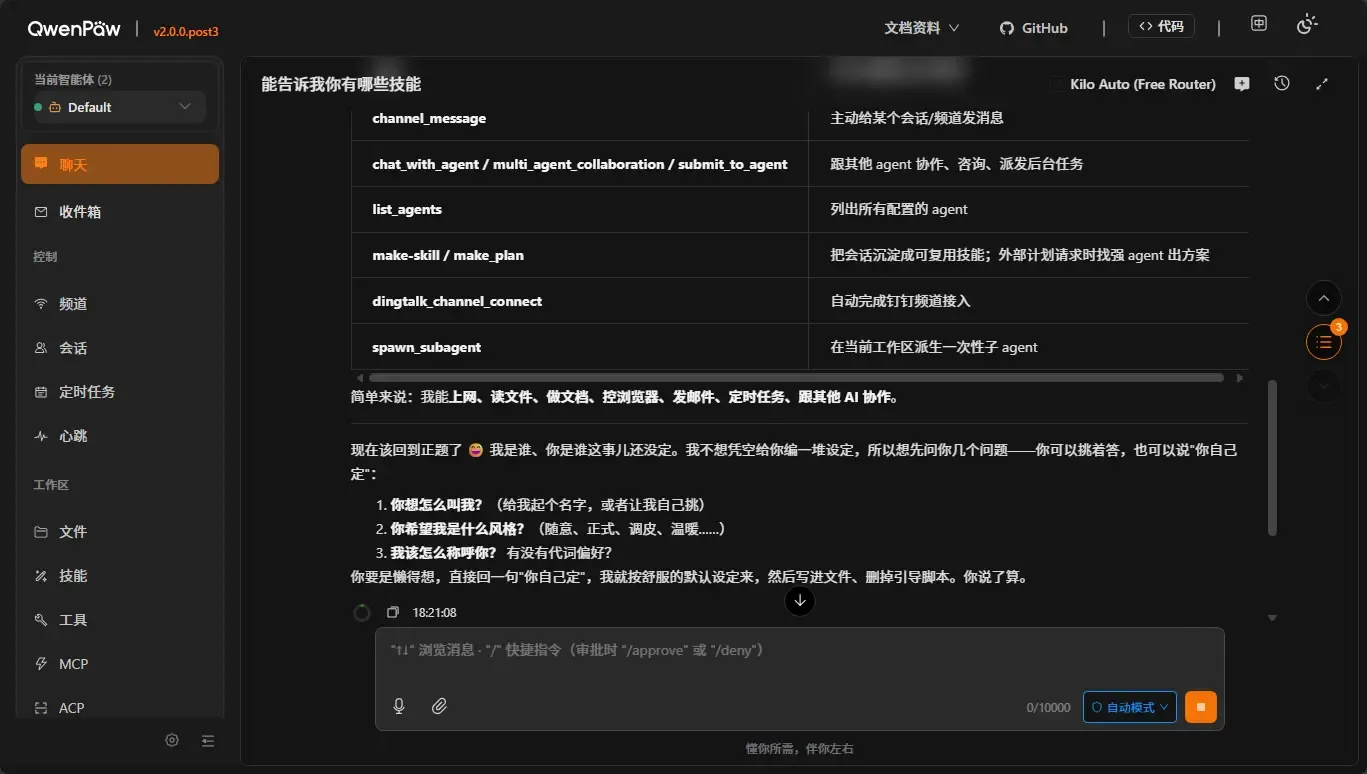The width and height of the screenshot is (1367, 774).
Task: Open the Default agent selector dropdown
Action: [x=119, y=107]
